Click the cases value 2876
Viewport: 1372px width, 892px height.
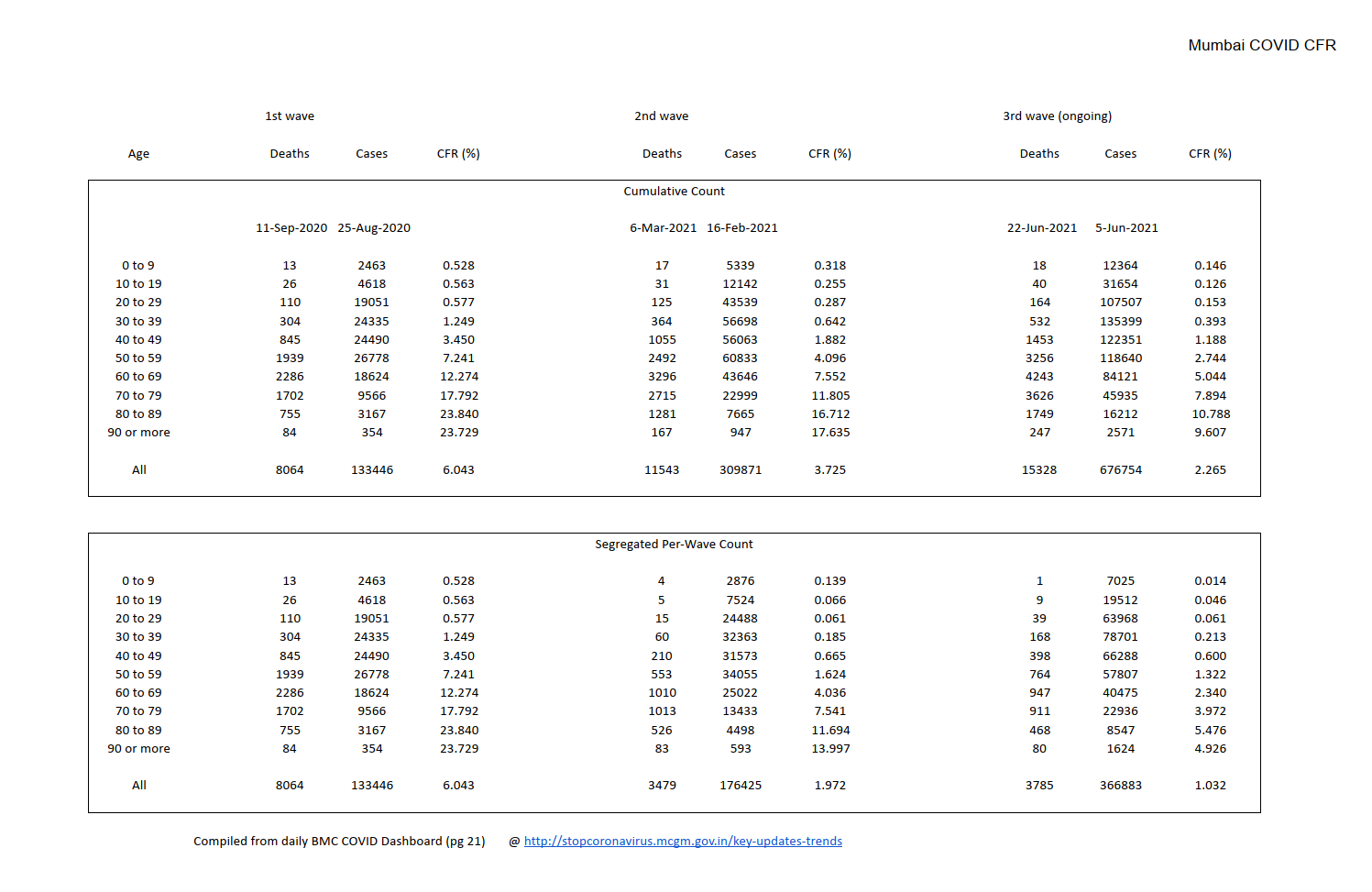pyautogui.click(x=741, y=581)
